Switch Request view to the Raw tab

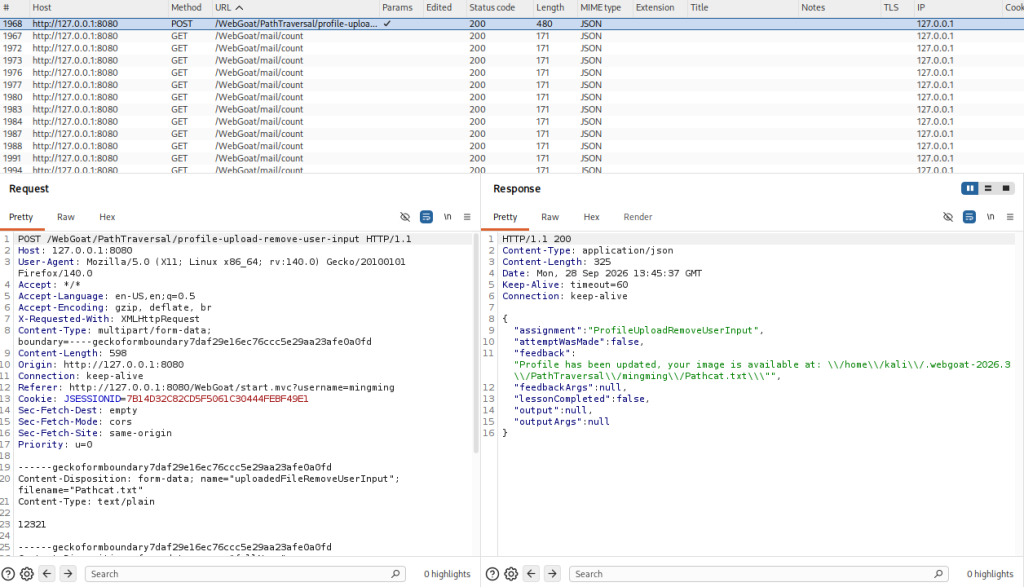[66, 217]
